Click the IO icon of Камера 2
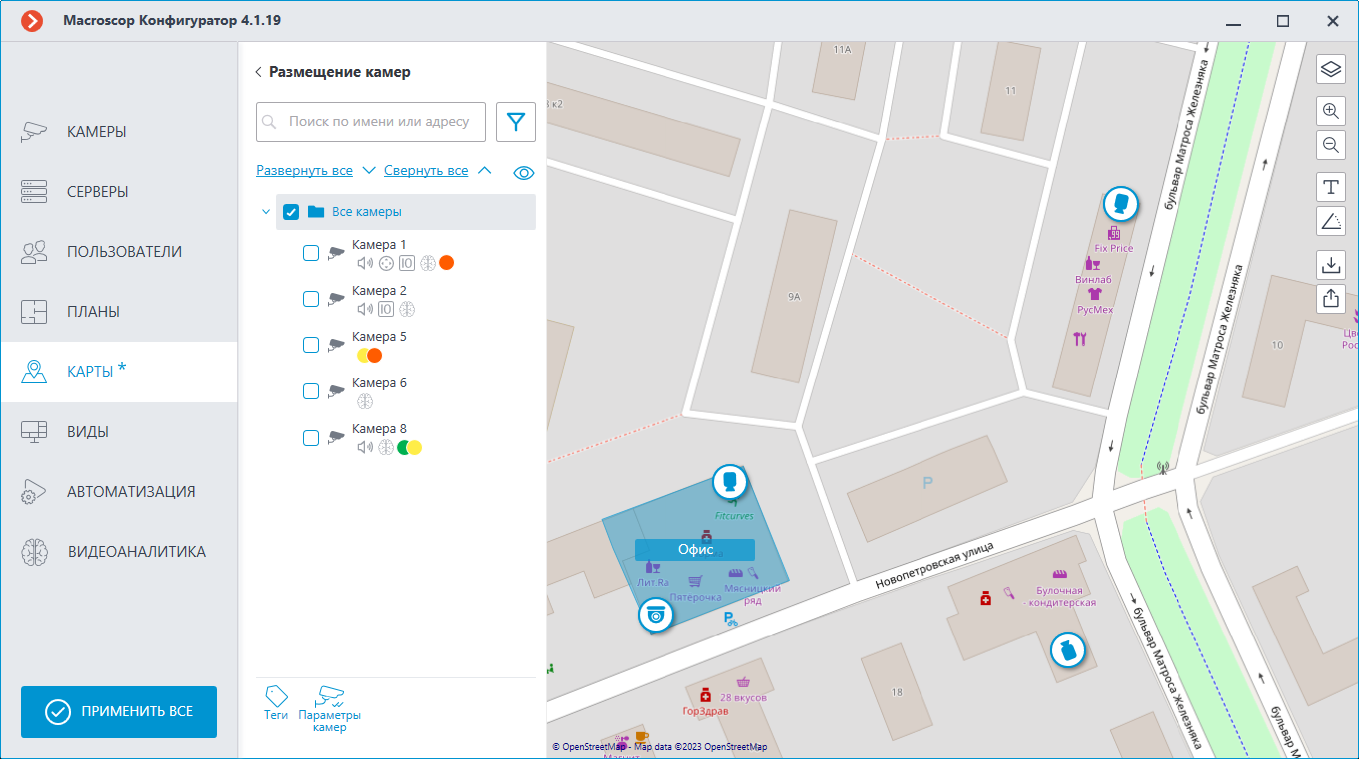 (x=385, y=309)
